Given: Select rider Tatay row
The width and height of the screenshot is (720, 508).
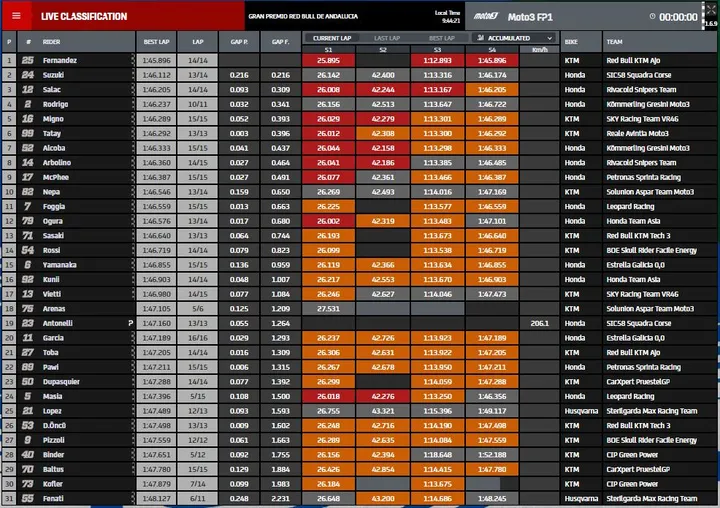Looking at the screenshot, I should 360,133.
